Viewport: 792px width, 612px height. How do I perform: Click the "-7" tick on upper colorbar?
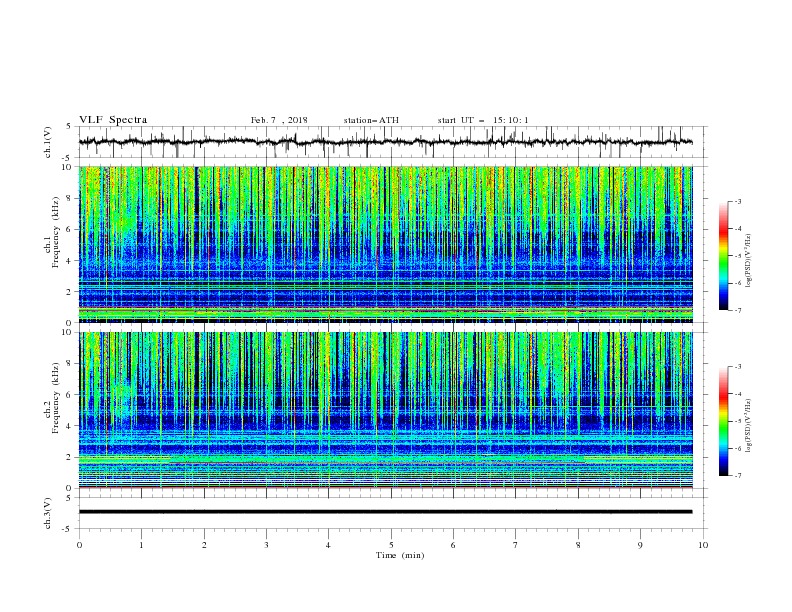point(737,311)
